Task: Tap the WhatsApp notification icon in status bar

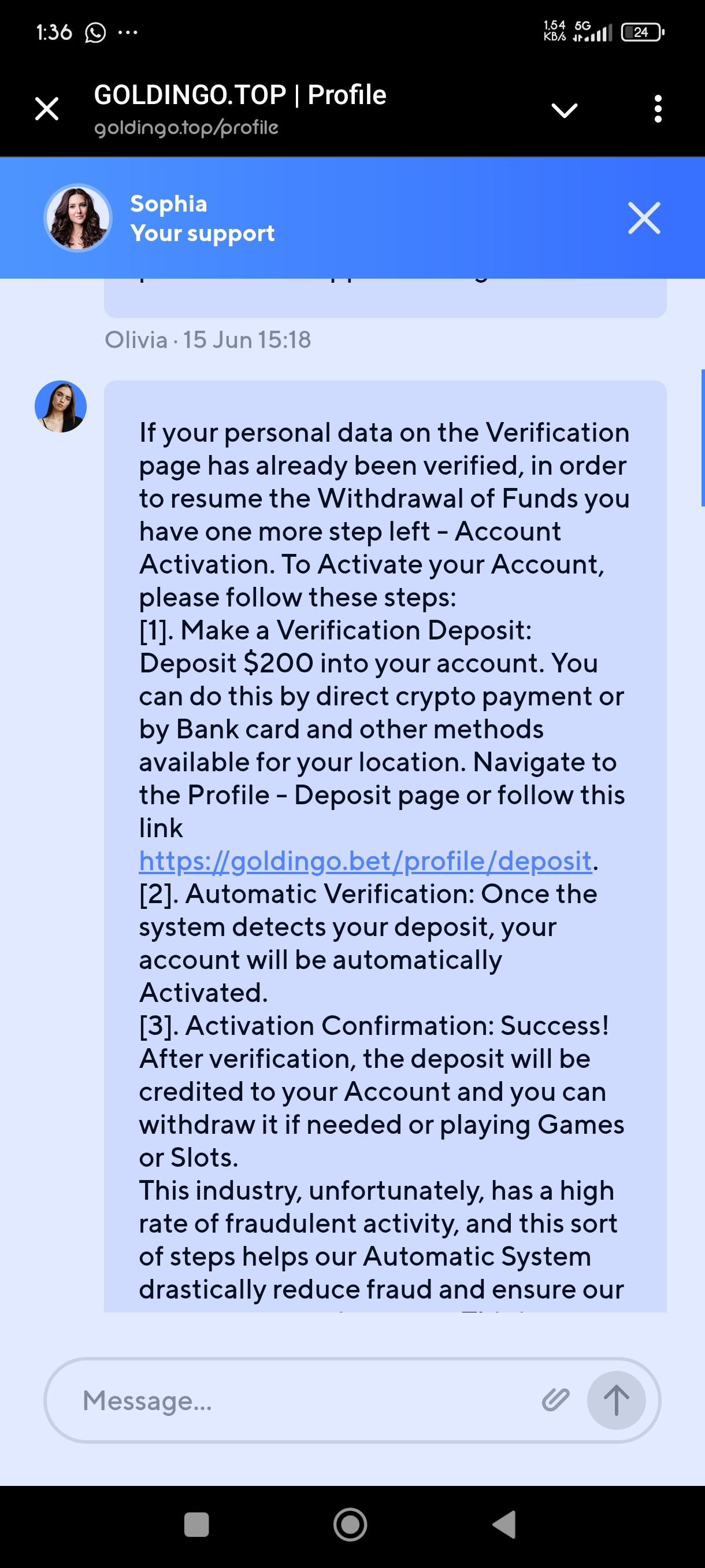Action: coord(95,32)
